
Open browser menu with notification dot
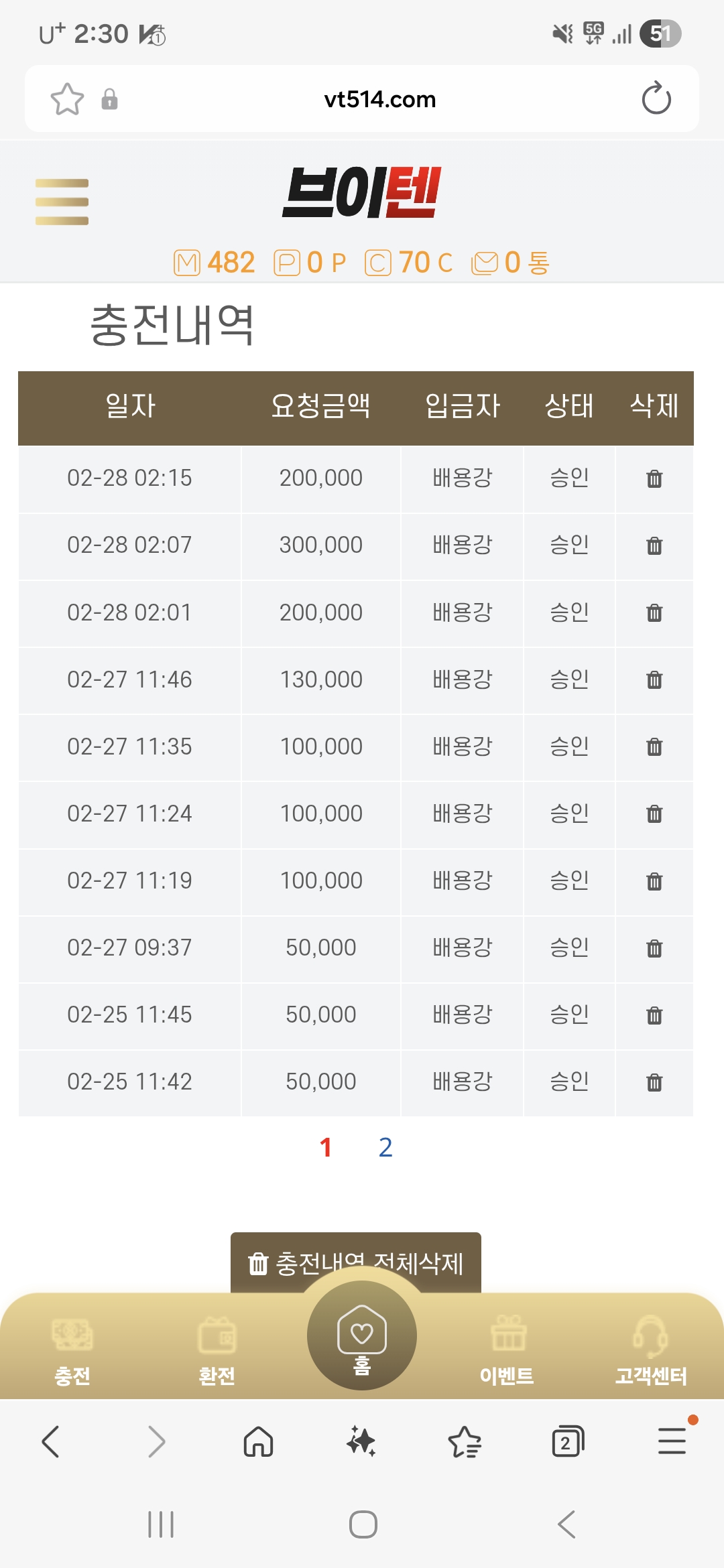(x=672, y=1441)
